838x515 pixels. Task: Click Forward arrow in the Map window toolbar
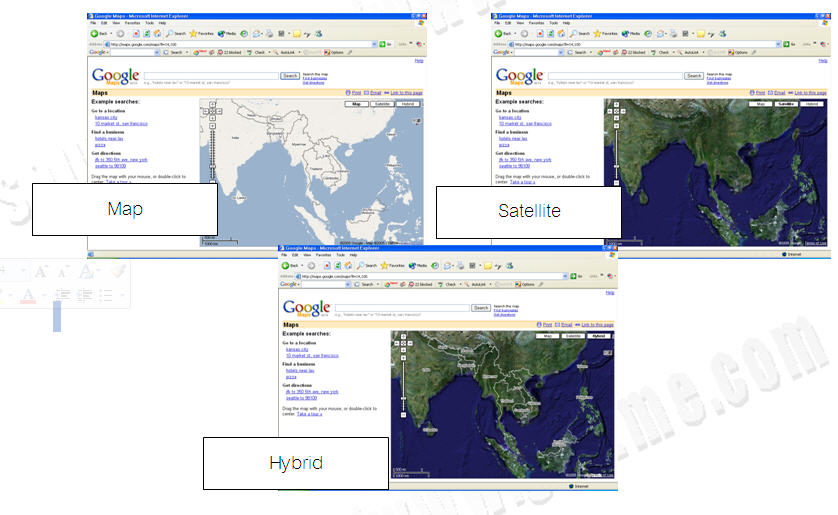click(x=120, y=33)
